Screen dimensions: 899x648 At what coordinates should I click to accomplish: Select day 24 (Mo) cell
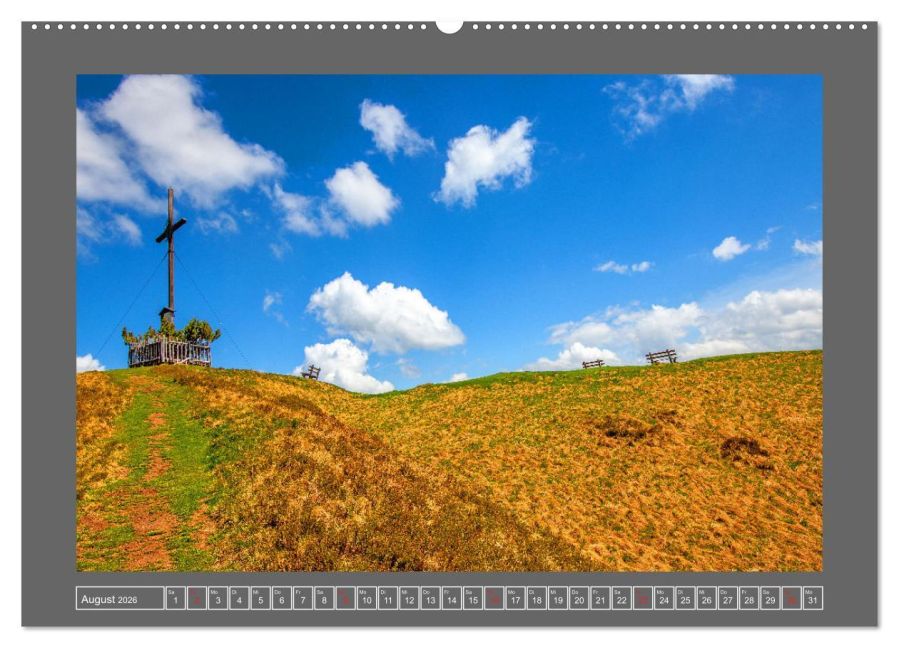coord(663,598)
